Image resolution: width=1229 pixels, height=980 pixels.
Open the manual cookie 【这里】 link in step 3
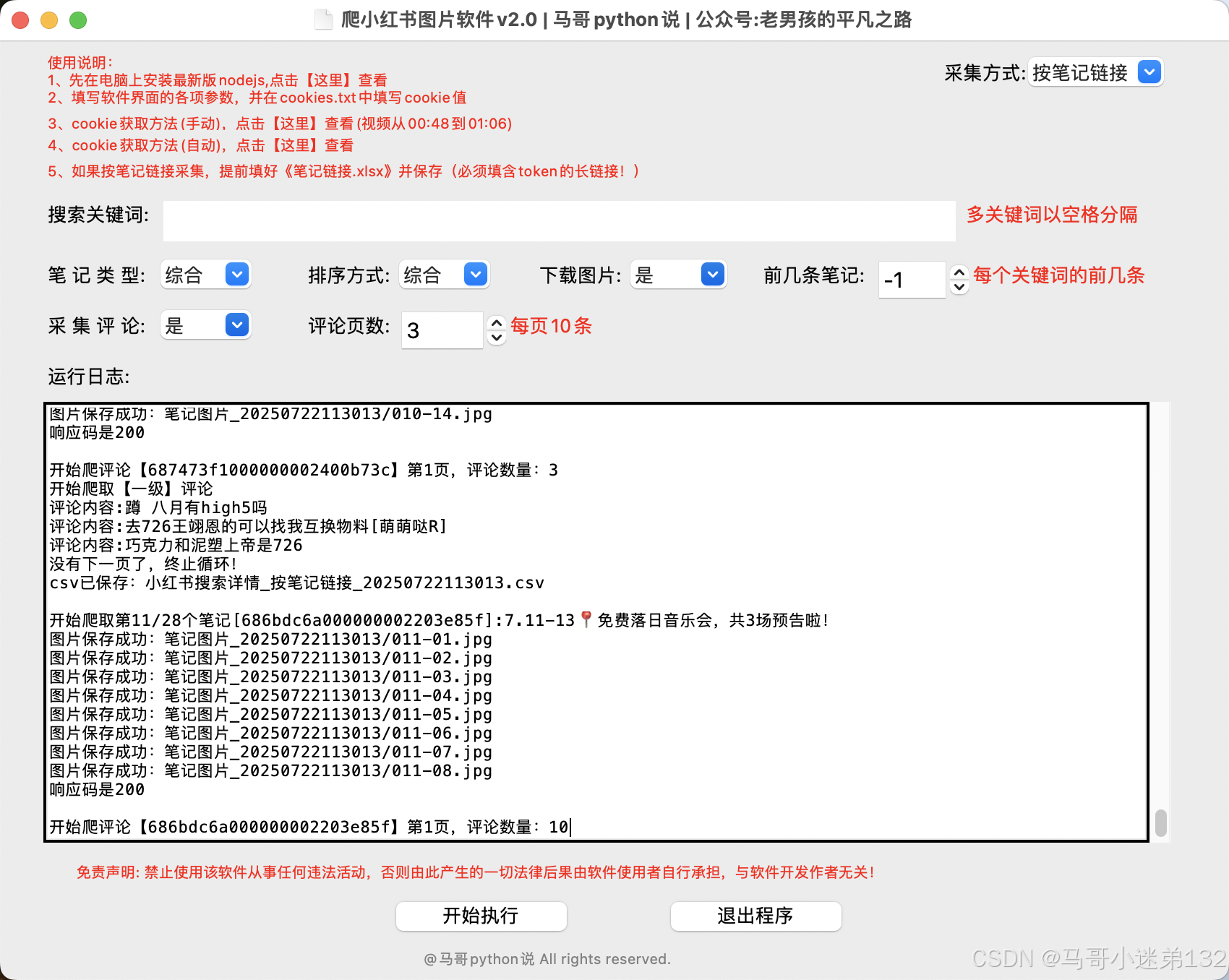pyautogui.click(x=294, y=124)
